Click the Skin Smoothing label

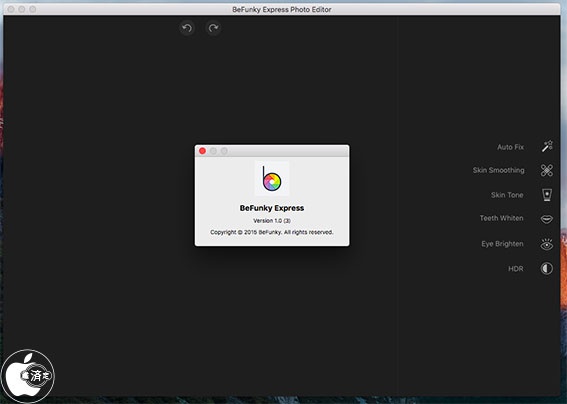(x=498, y=170)
